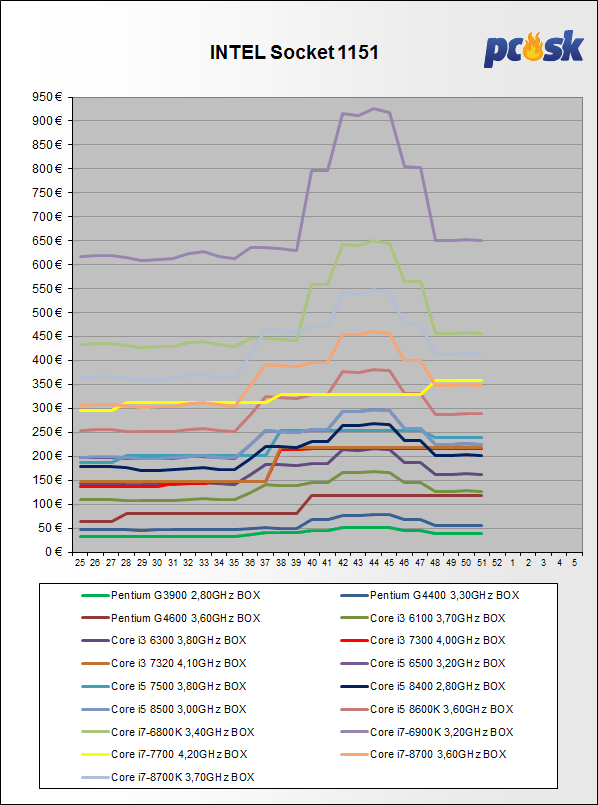The width and height of the screenshot is (598, 805).
Task: Select the Pentium G4400 3,30GHz BOX legend entry
Action: [430, 596]
